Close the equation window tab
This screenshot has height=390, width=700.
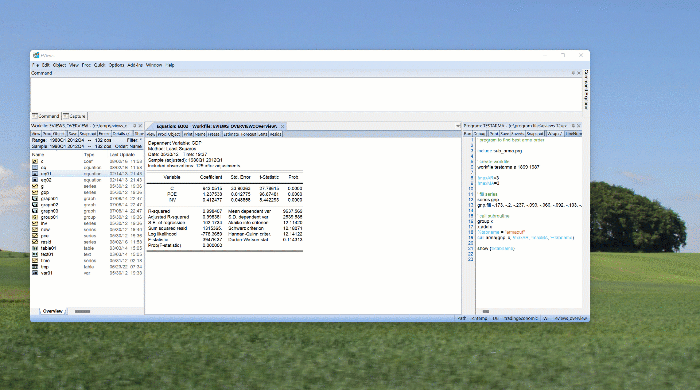coord(283,126)
